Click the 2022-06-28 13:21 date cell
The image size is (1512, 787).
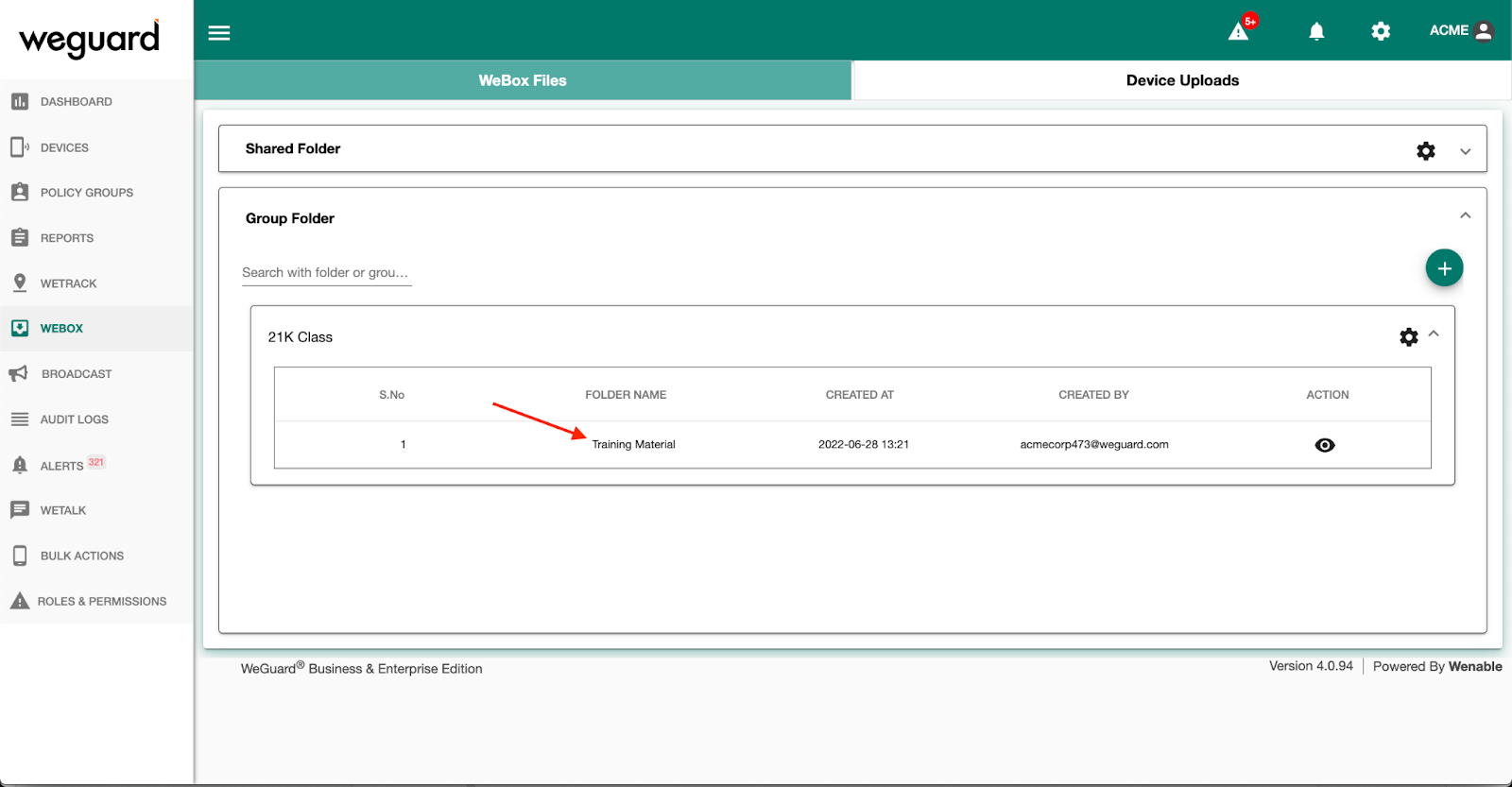[x=864, y=444]
